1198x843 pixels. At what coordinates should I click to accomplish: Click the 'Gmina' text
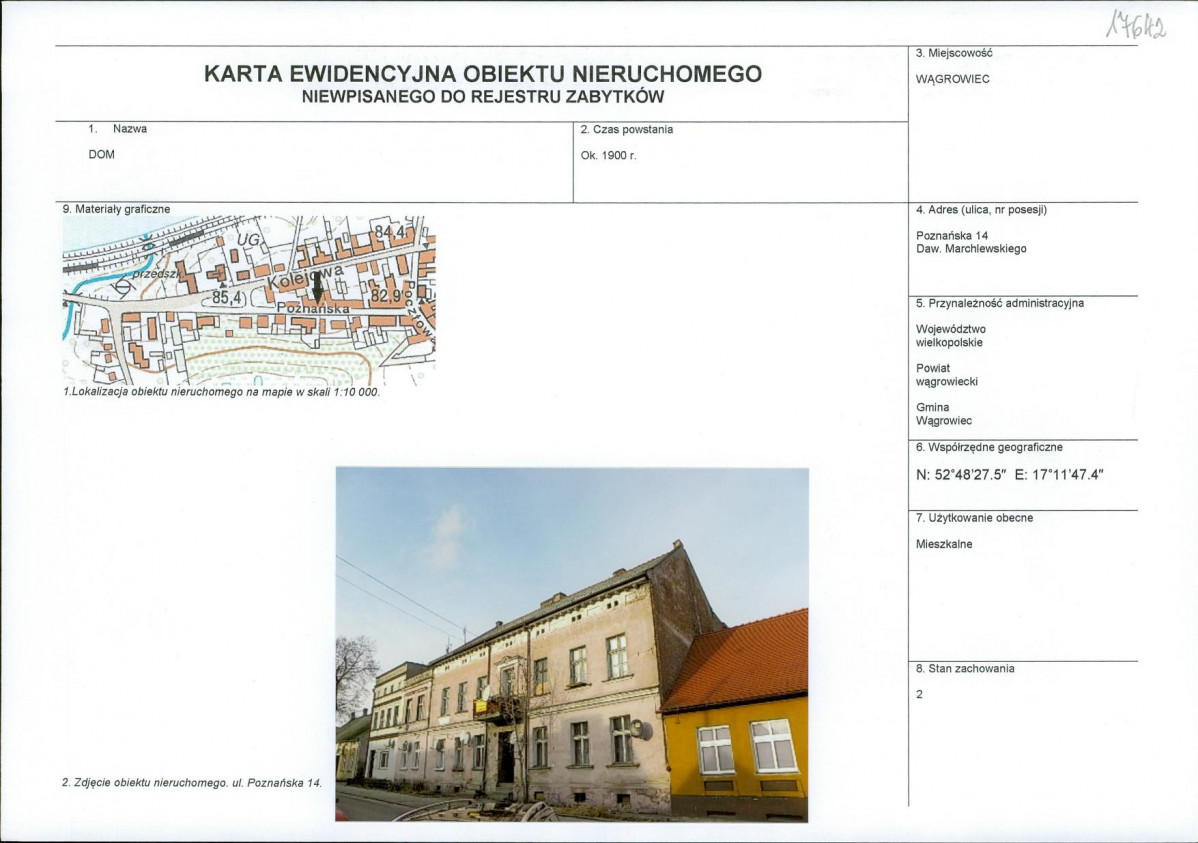coord(932,407)
